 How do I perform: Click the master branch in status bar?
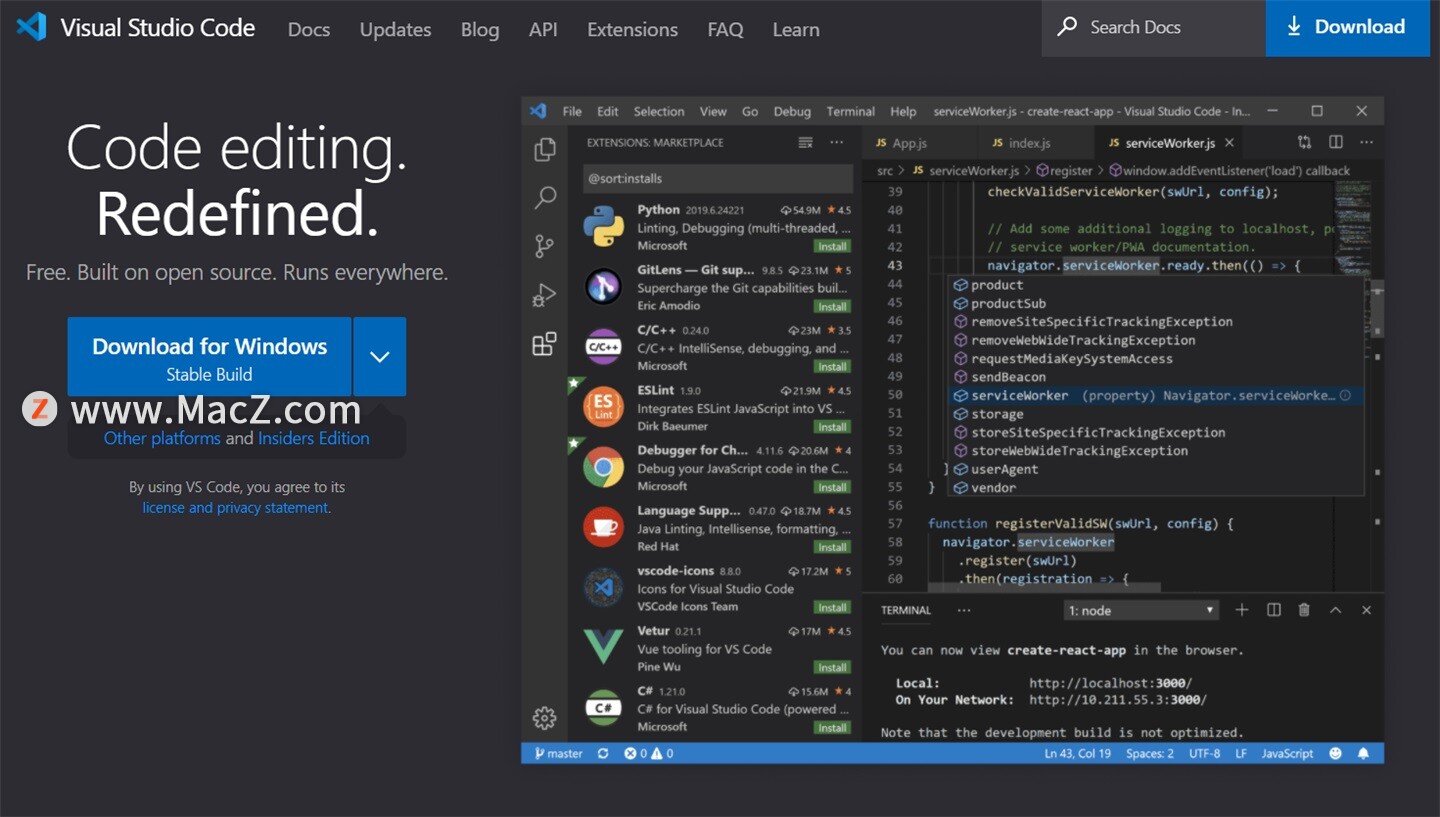(559, 753)
